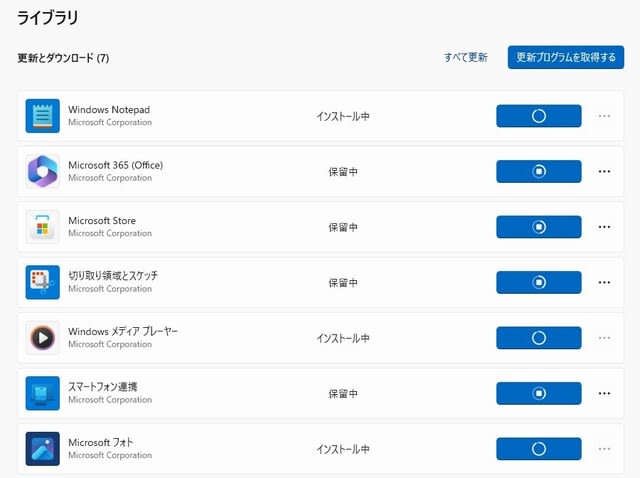Open more options for スマートフォン連携

click(x=604, y=394)
